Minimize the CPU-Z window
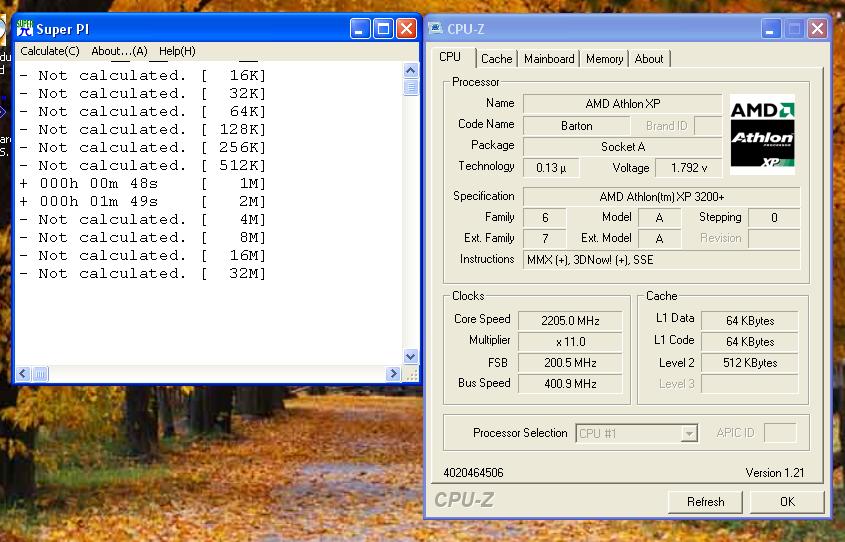 click(771, 29)
